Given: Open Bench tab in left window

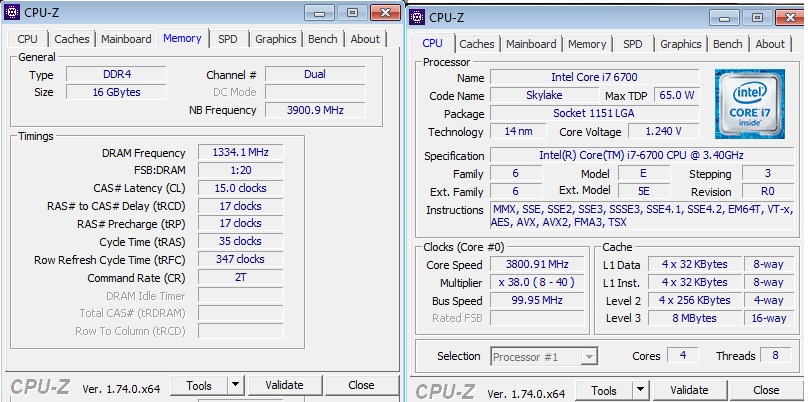Looking at the screenshot, I should point(323,39).
